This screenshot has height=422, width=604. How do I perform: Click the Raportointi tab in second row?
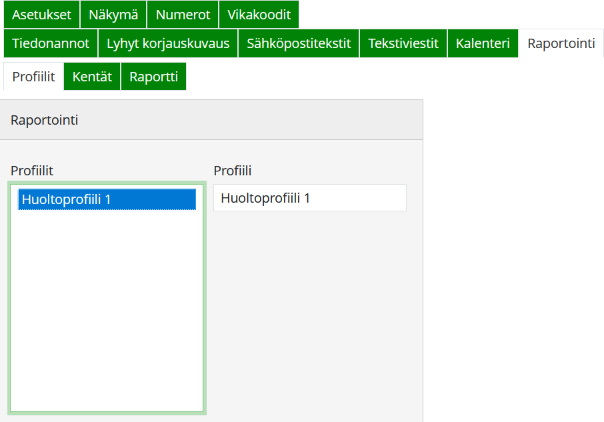[561, 43]
